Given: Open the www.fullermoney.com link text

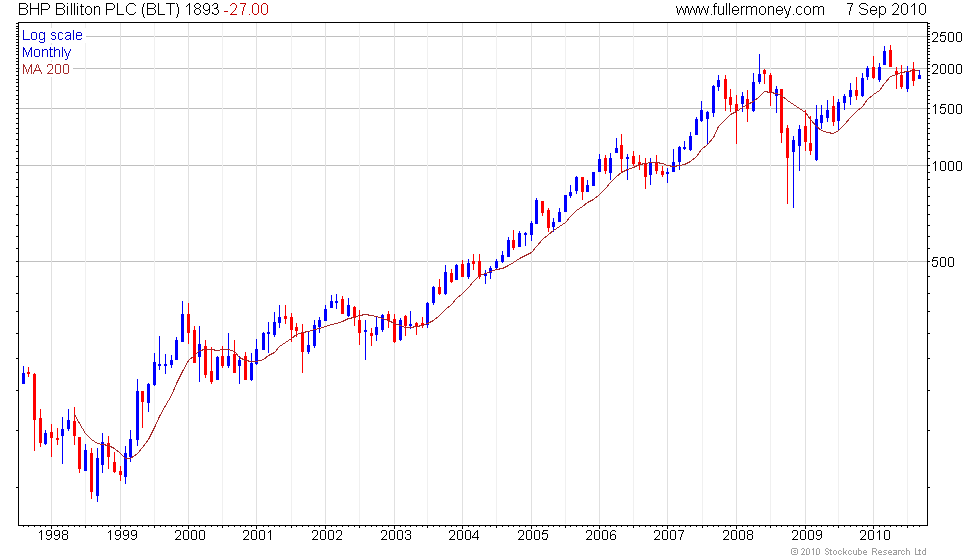Looking at the screenshot, I should pos(750,9).
